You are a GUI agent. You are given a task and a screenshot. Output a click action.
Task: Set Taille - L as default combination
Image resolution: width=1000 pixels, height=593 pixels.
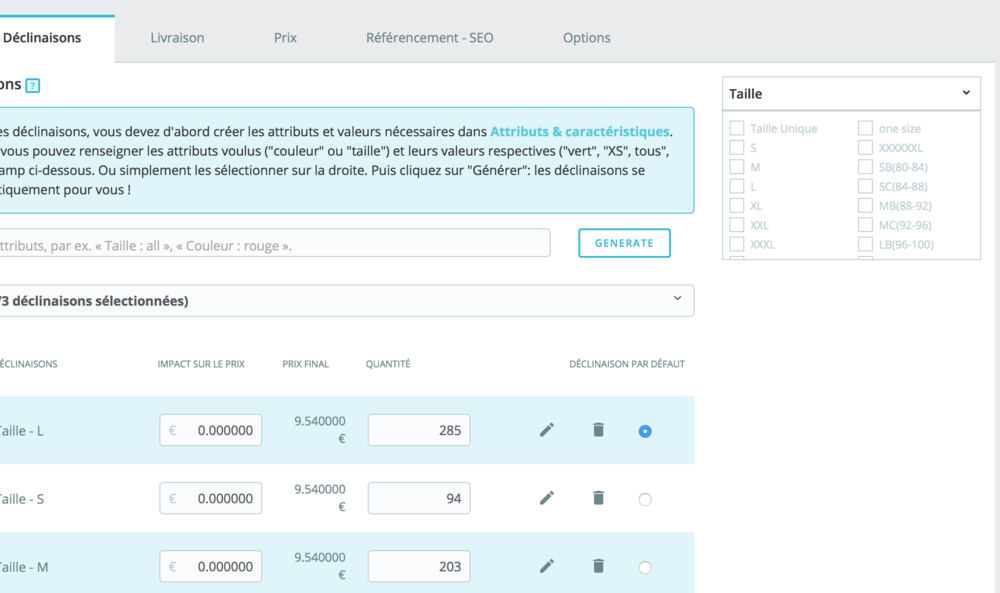645,431
